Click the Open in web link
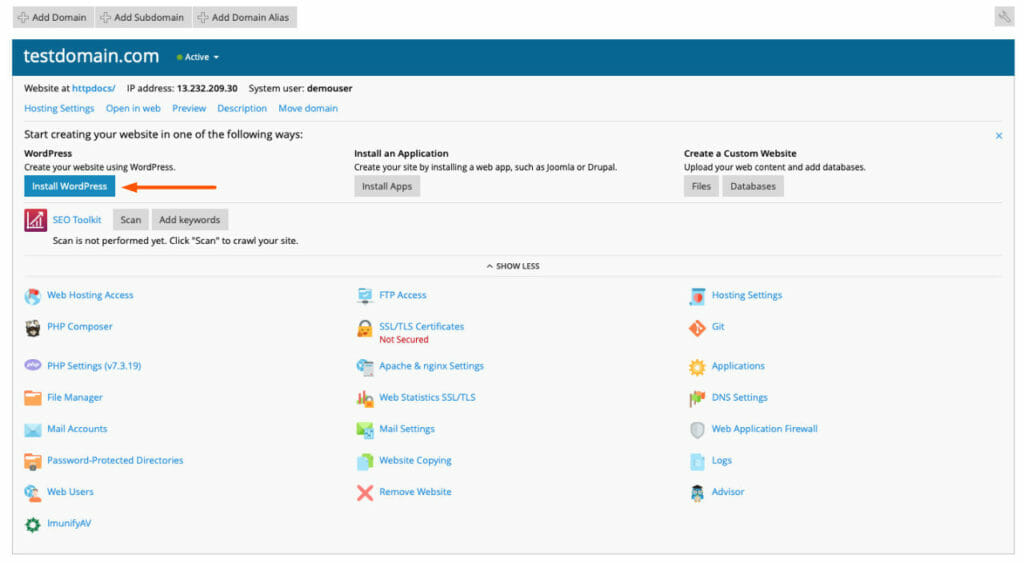 (133, 108)
